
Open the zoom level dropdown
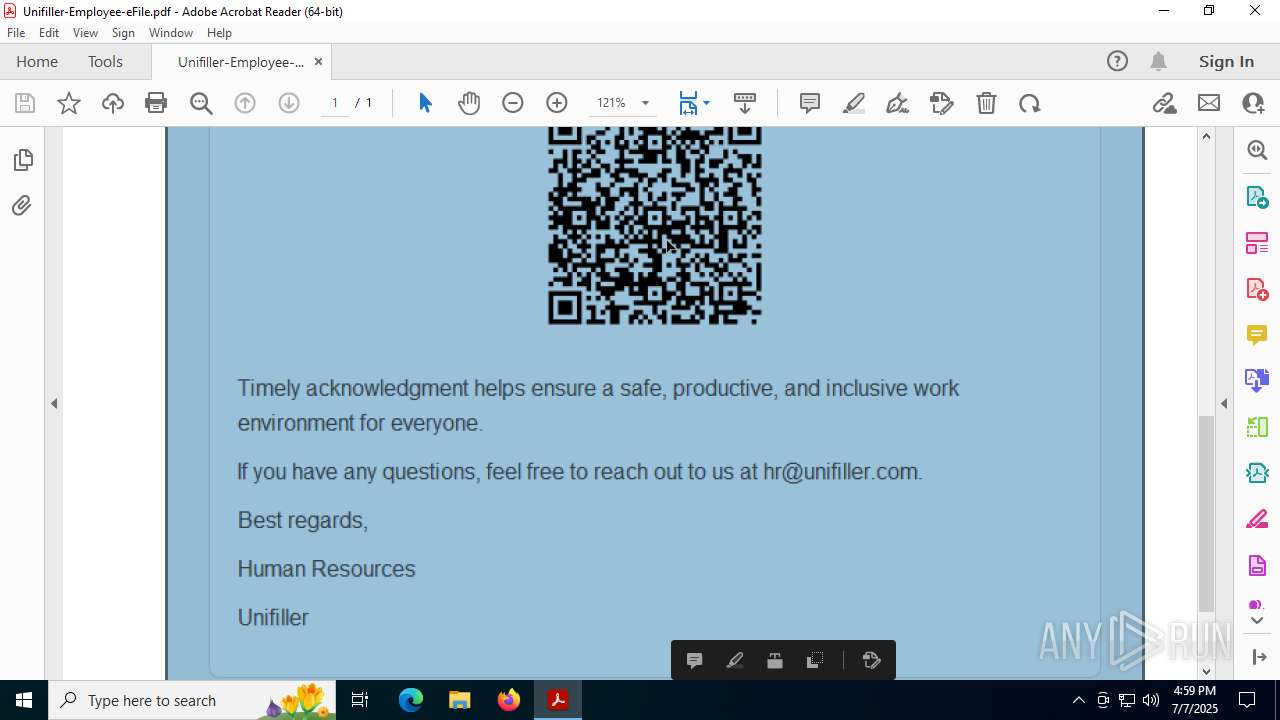click(645, 103)
